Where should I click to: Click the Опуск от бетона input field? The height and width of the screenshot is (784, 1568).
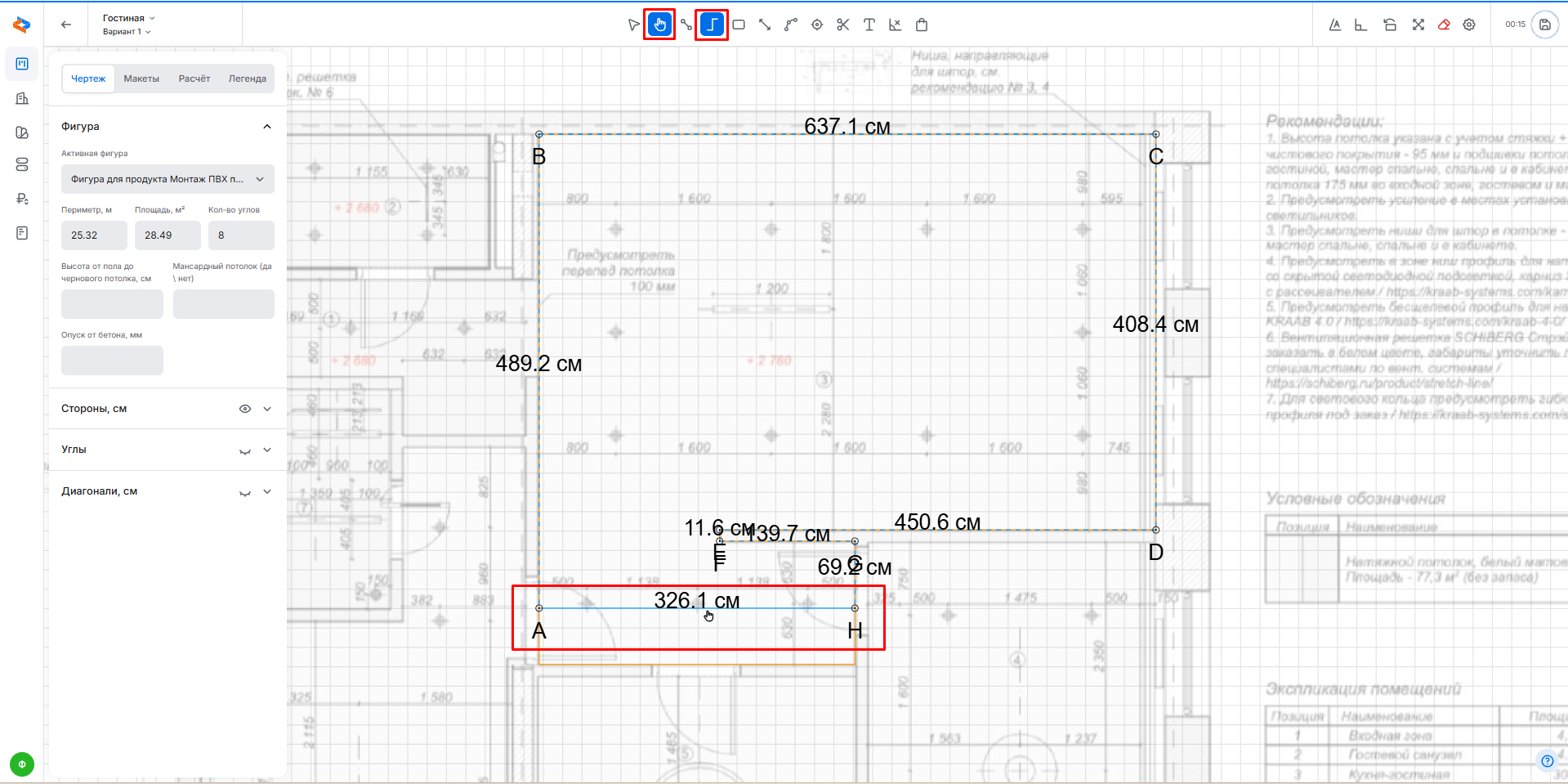click(112, 361)
